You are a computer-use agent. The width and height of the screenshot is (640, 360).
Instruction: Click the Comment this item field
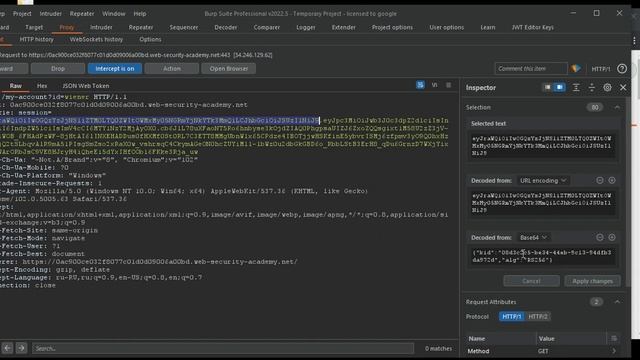pos(531,69)
